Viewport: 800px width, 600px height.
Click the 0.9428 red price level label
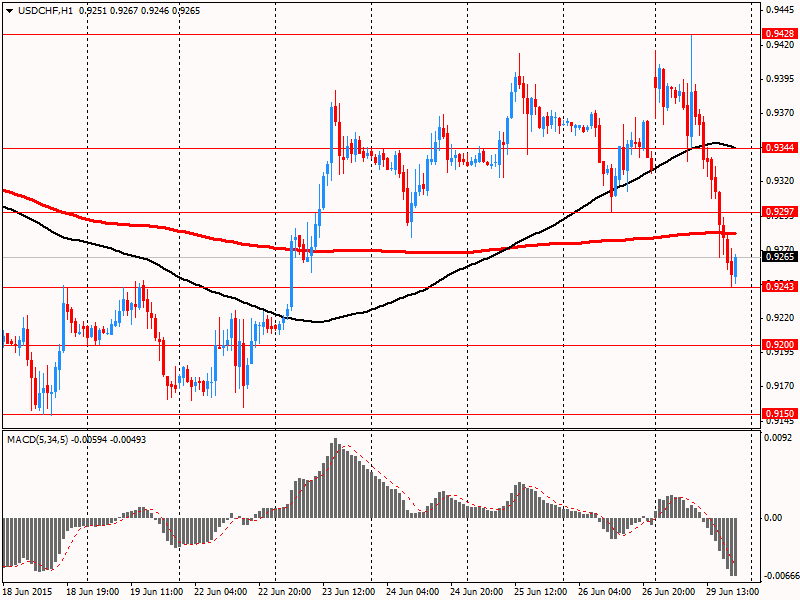click(x=781, y=34)
